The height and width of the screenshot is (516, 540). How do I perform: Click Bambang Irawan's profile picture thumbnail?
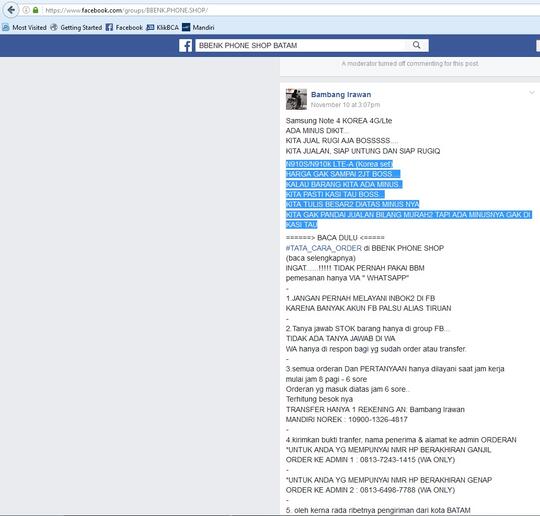(x=296, y=99)
